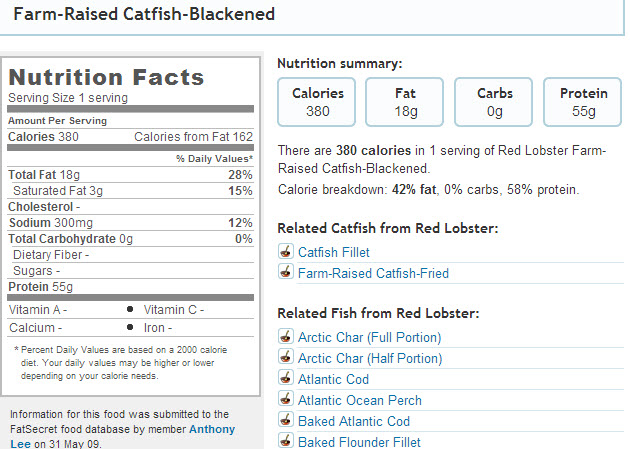Screen dimensions: 630x449
Task: Click the Protein 55g summary box
Action: click(583, 102)
